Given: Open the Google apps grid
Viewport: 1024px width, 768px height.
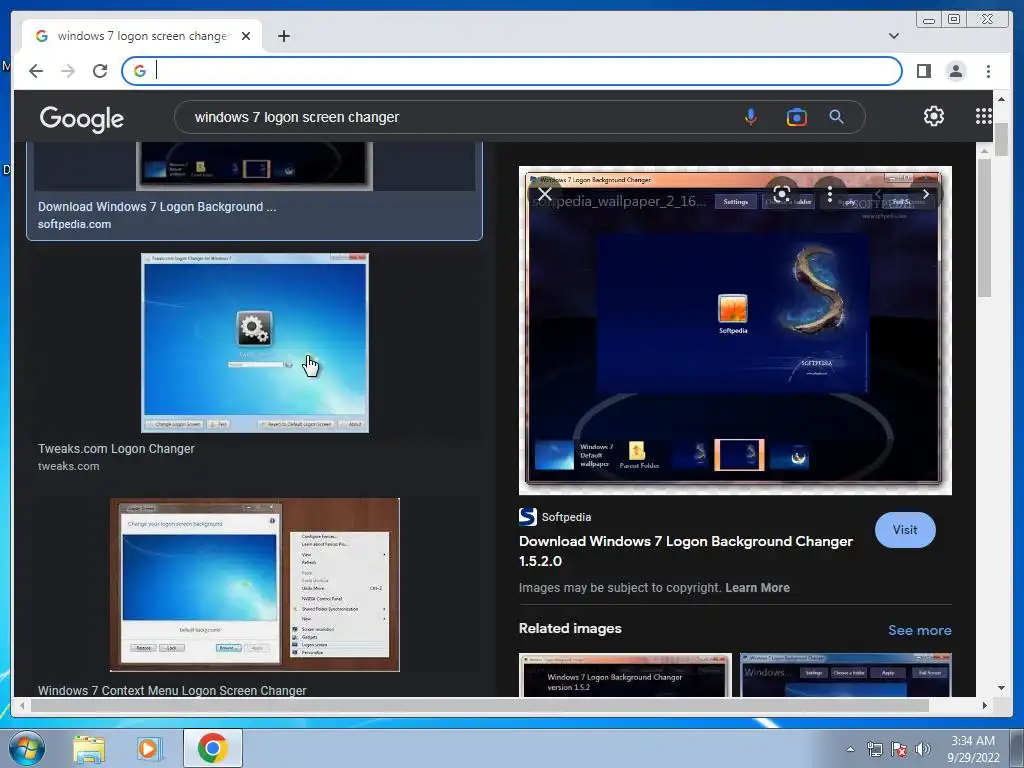Looking at the screenshot, I should coord(984,116).
